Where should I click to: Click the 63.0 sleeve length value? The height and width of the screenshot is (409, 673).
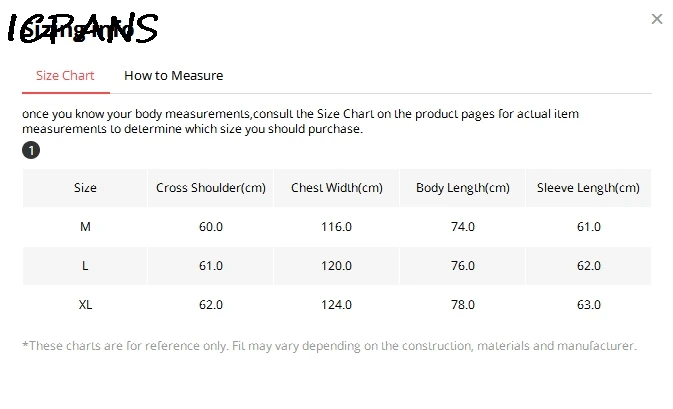coord(588,305)
